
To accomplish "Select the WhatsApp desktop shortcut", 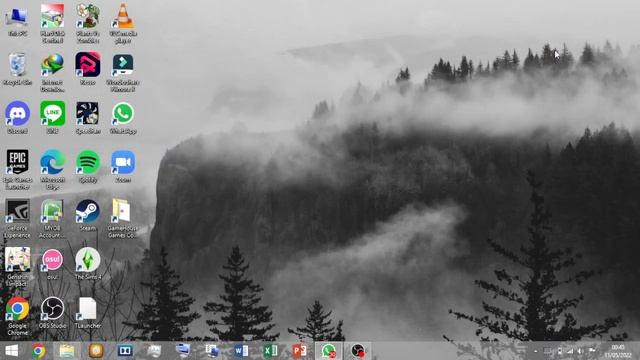I will pyautogui.click(x=123, y=118).
